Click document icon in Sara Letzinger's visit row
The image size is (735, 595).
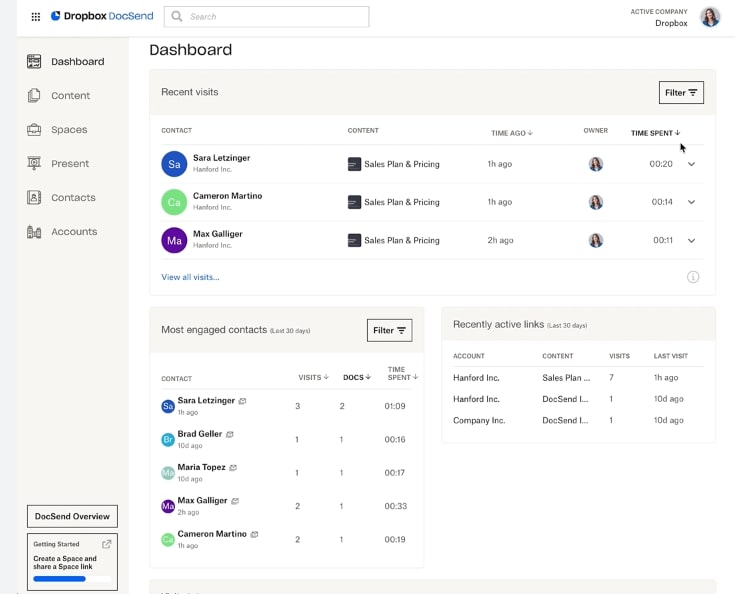(x=354, y=164)
